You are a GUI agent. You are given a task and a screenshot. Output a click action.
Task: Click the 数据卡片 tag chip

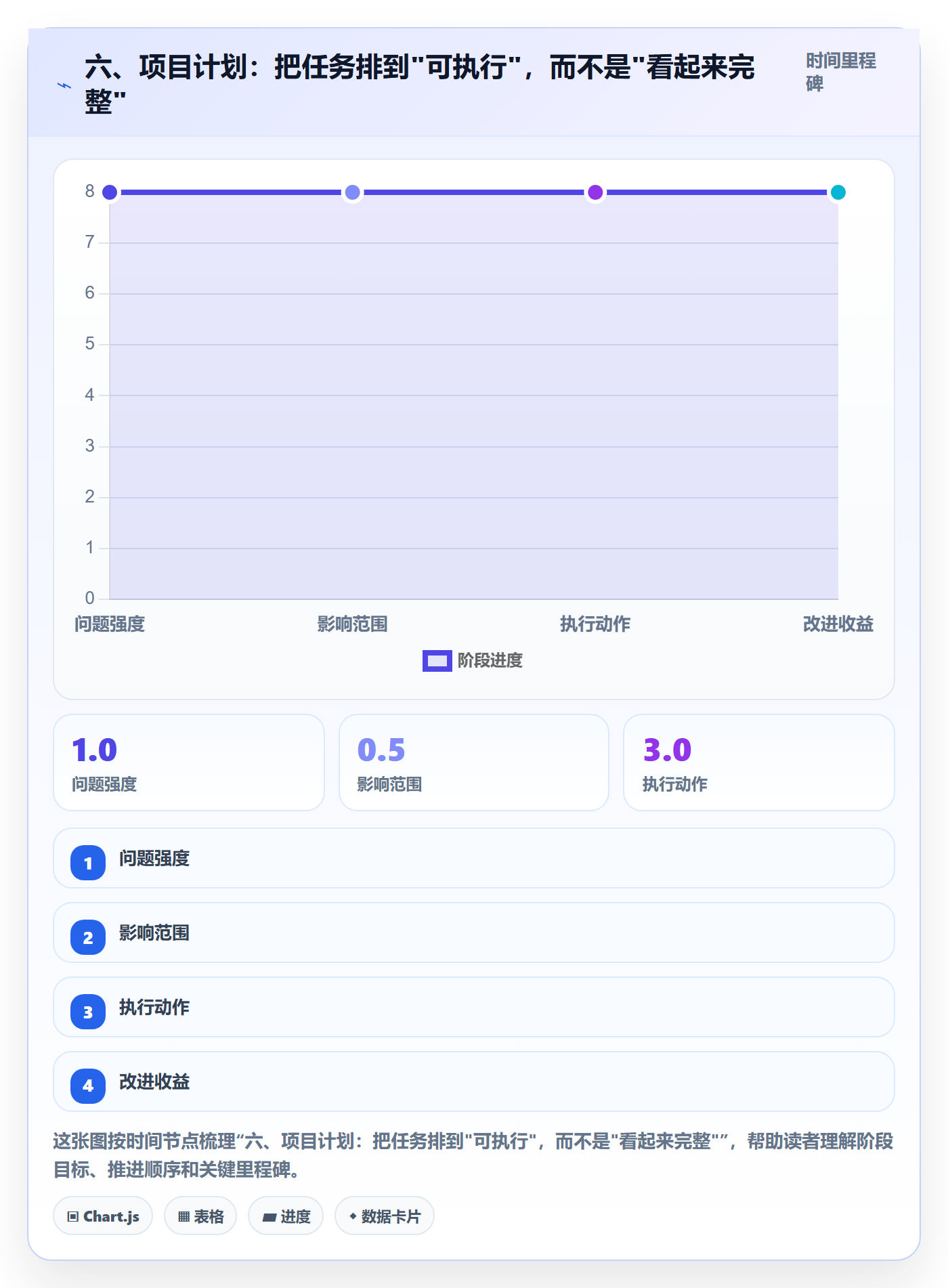(x=385, y=1216)
